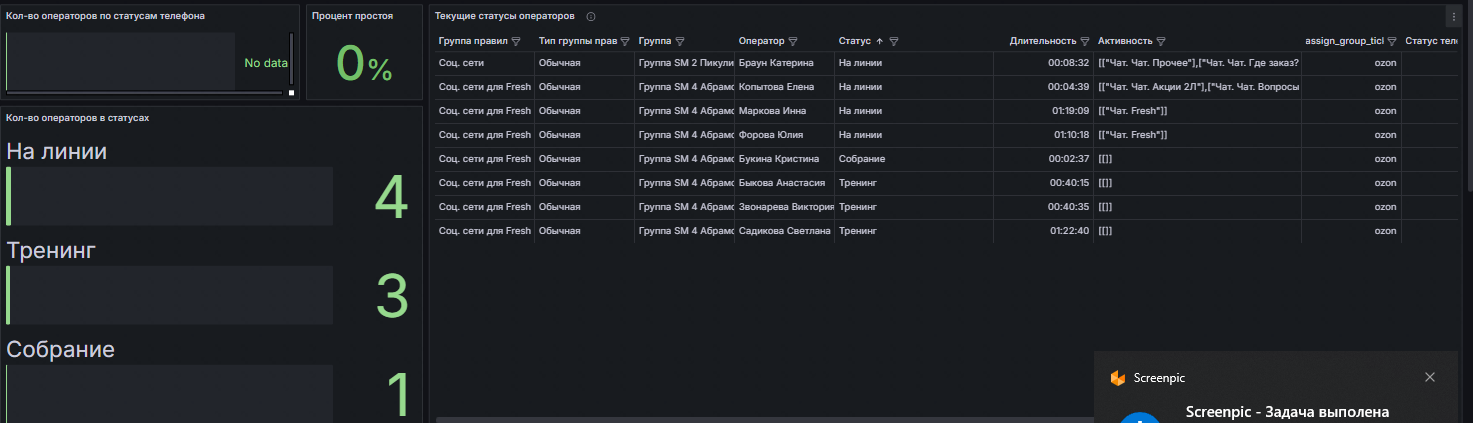Sort table by Тип группы прав header
Image resolution: width=1473 pixels, height=423 pixels.
pos(578,41)
